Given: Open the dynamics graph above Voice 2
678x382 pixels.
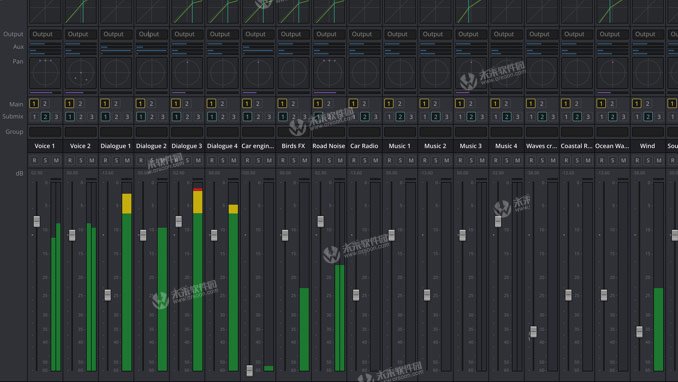Looking at the screenshot, I should pos(80,12).
